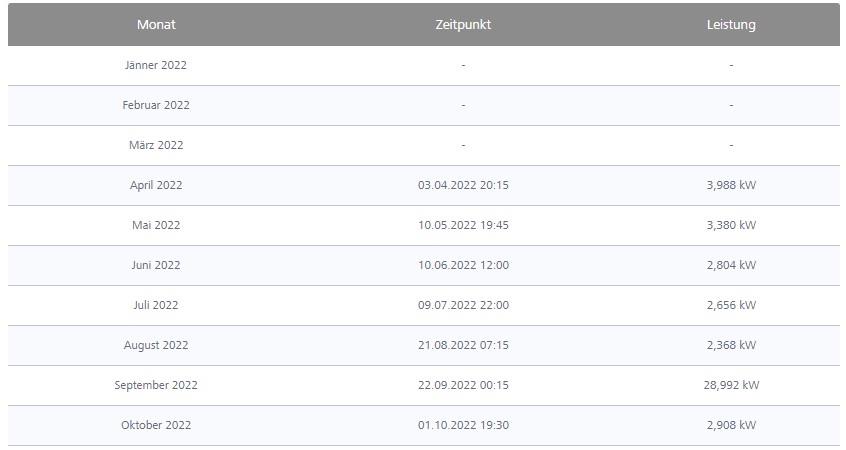Click the 3,988 kW power value
The height and width of the screenshot is (450, 846).
click(731, 185)
